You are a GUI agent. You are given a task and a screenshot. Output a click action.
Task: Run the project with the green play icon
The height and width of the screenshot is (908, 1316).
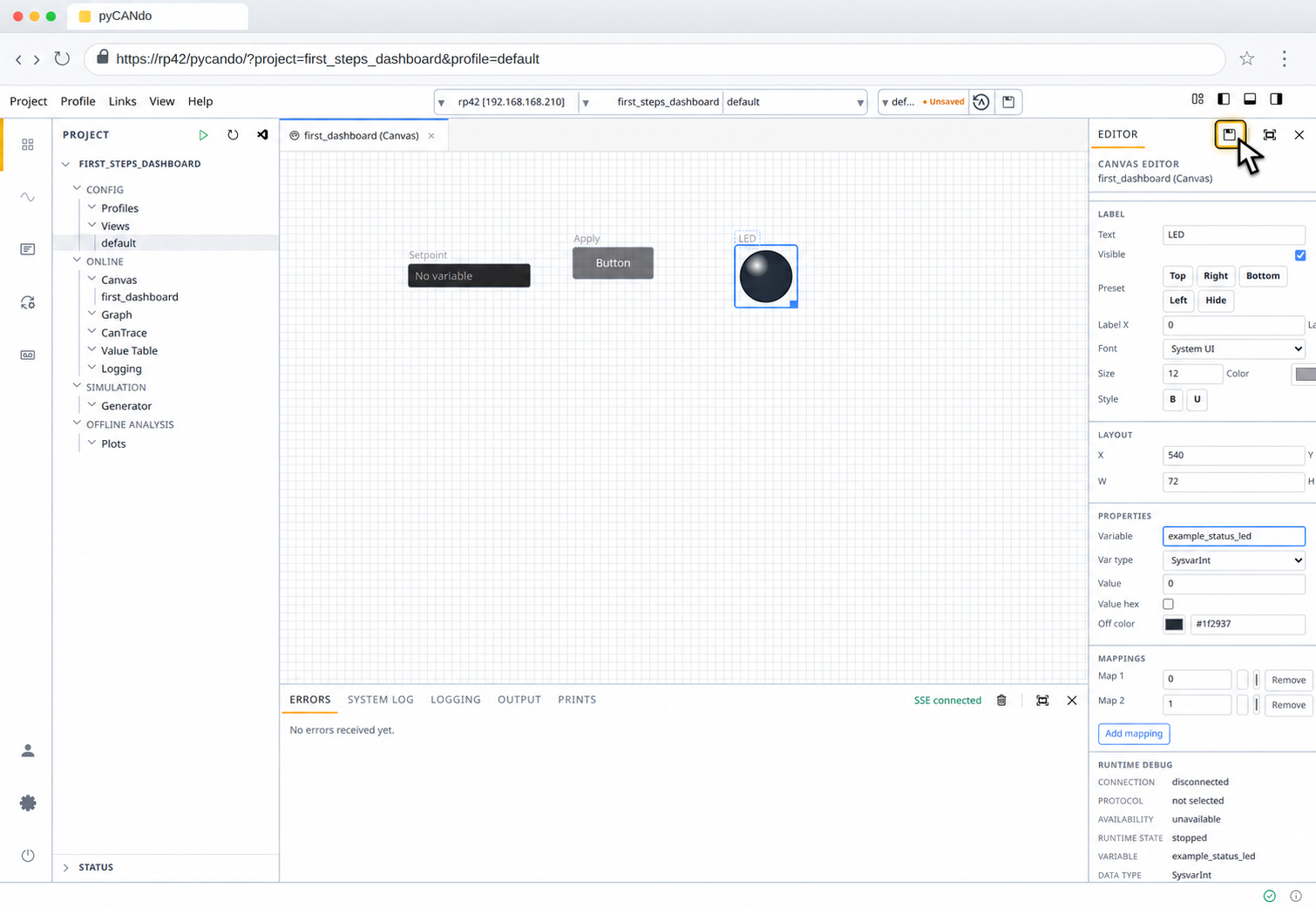[203, 135]
